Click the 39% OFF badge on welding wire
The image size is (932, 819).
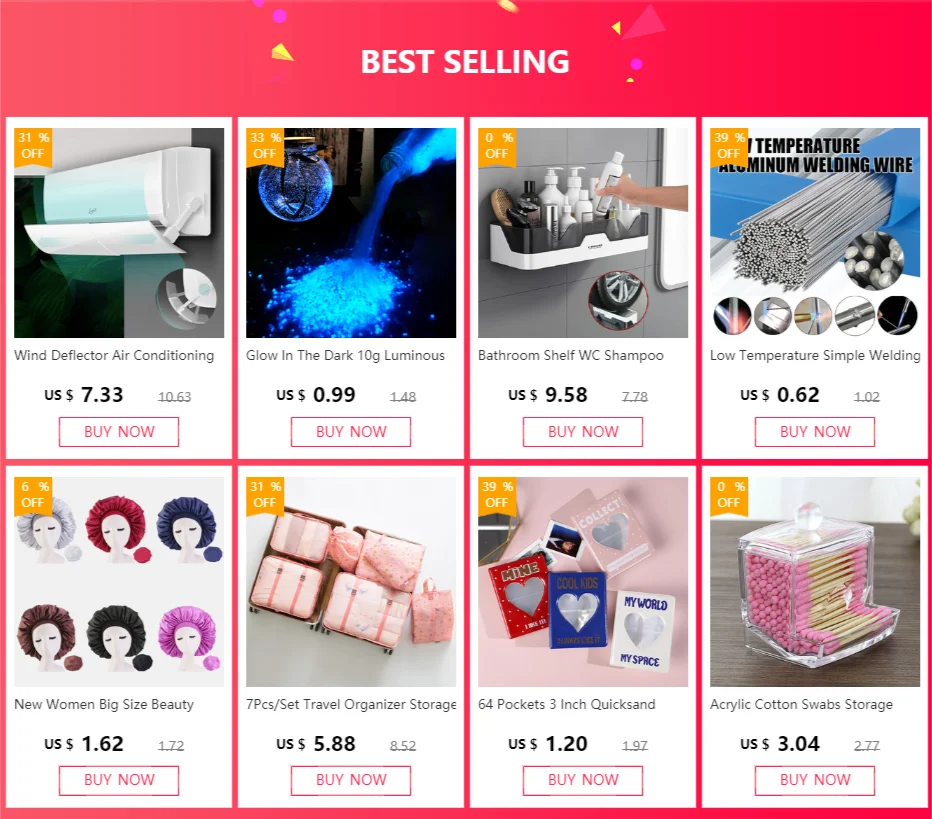[729, 146]
